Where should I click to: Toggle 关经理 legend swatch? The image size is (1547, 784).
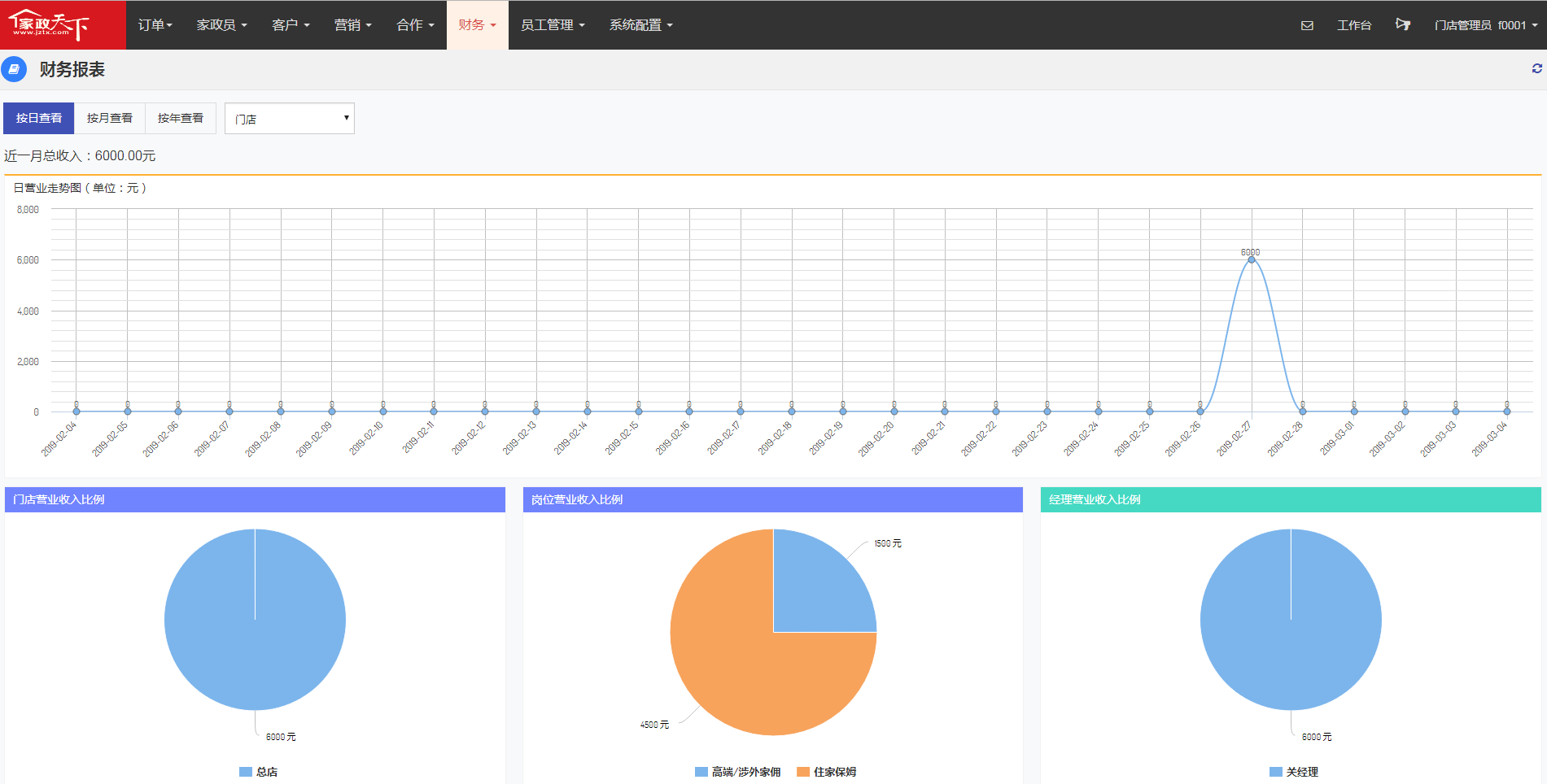[1276, 772]
